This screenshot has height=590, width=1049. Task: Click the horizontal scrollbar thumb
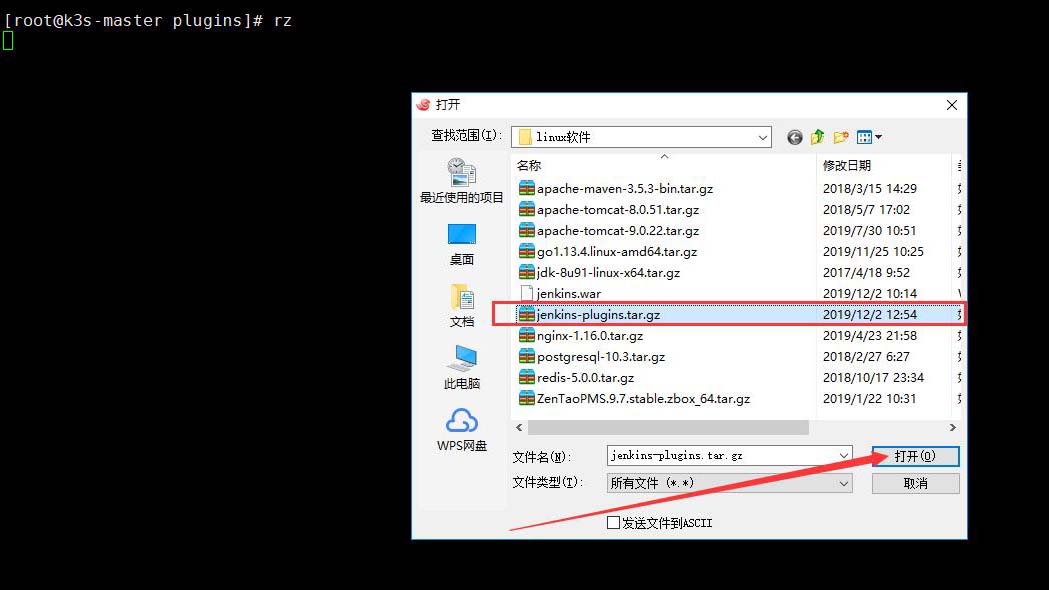pos(668,427)
